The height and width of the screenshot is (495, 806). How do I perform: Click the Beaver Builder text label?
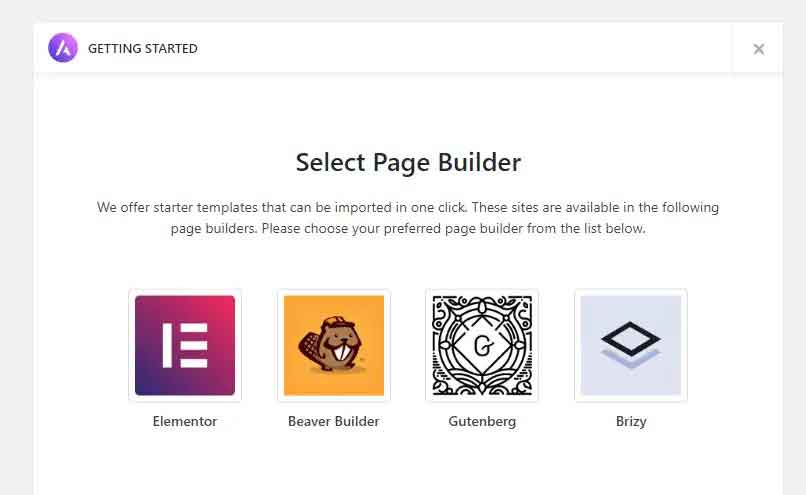(x=334, y=421)
